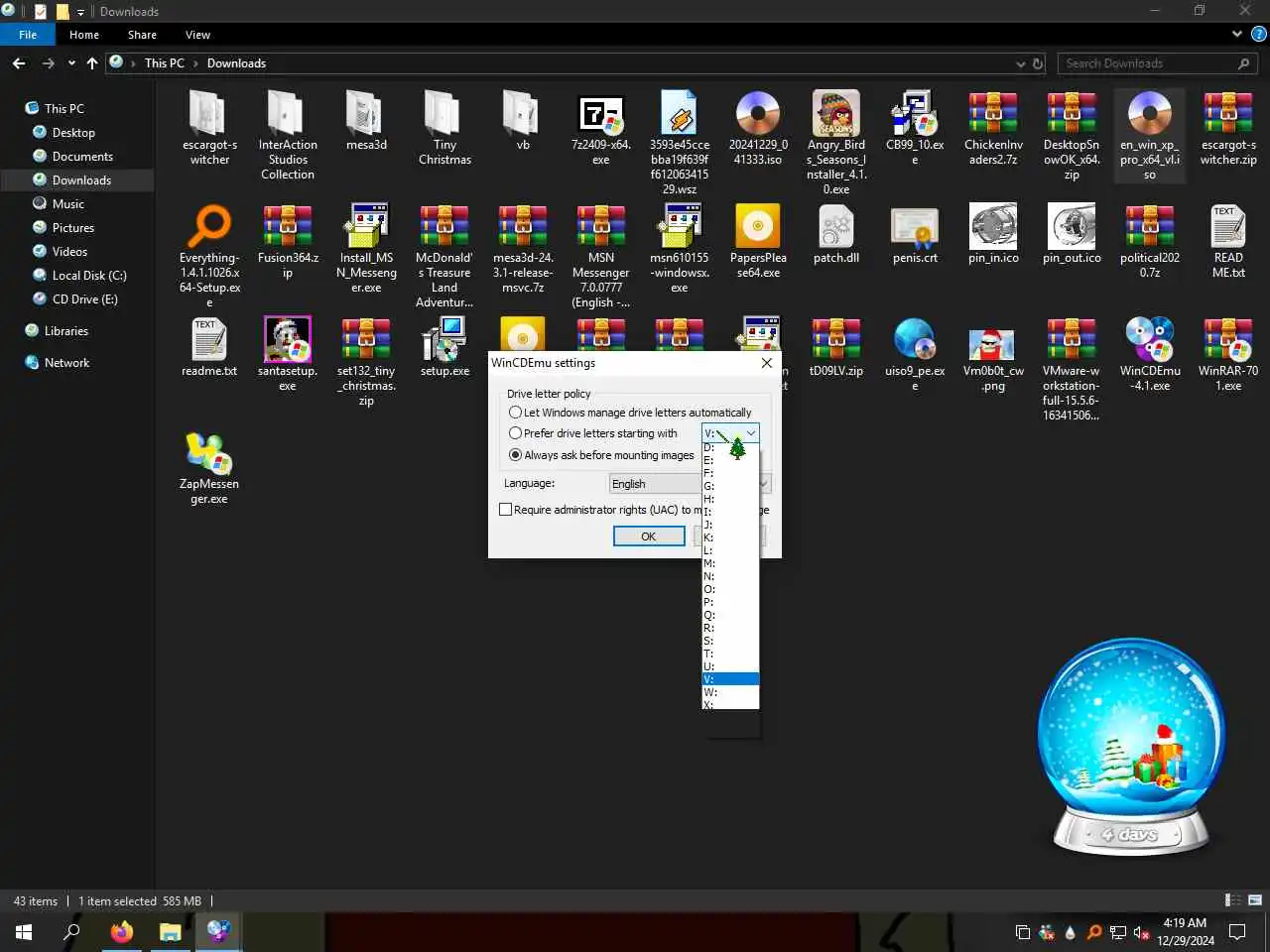The height and width of the screenshot is (952, 1270).
Task: Switch to the View ribbon tab
Action: (197, 35)
